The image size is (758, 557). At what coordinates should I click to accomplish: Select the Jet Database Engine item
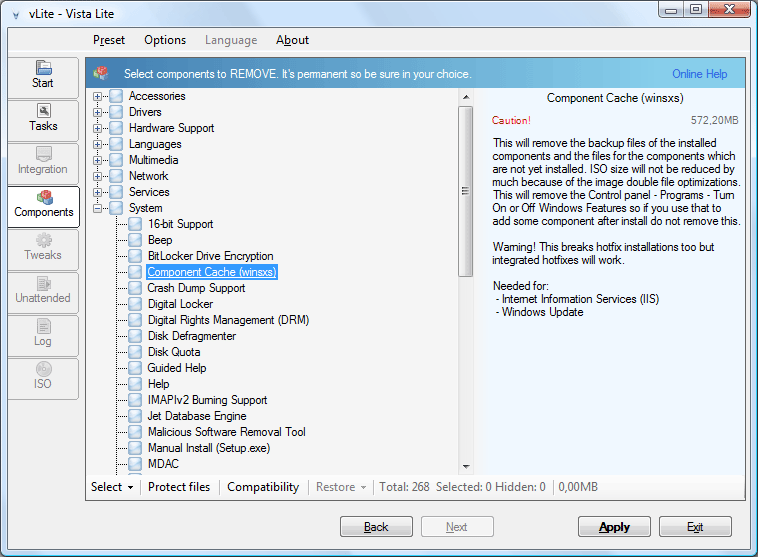click(x=197, y=416)
